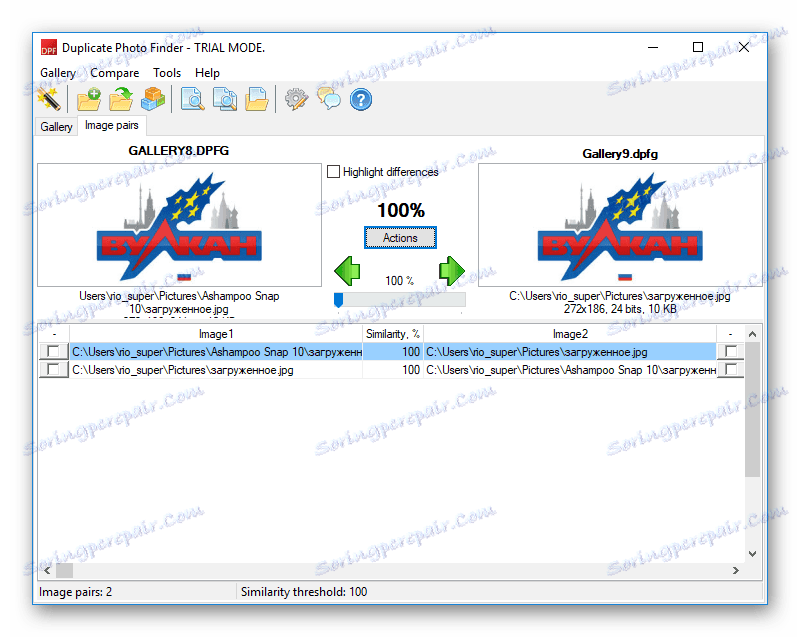This screenshot has width=800, height=637.
Task: Adjust the similarity zoom slider handle
Action: [x=338, y=300]
